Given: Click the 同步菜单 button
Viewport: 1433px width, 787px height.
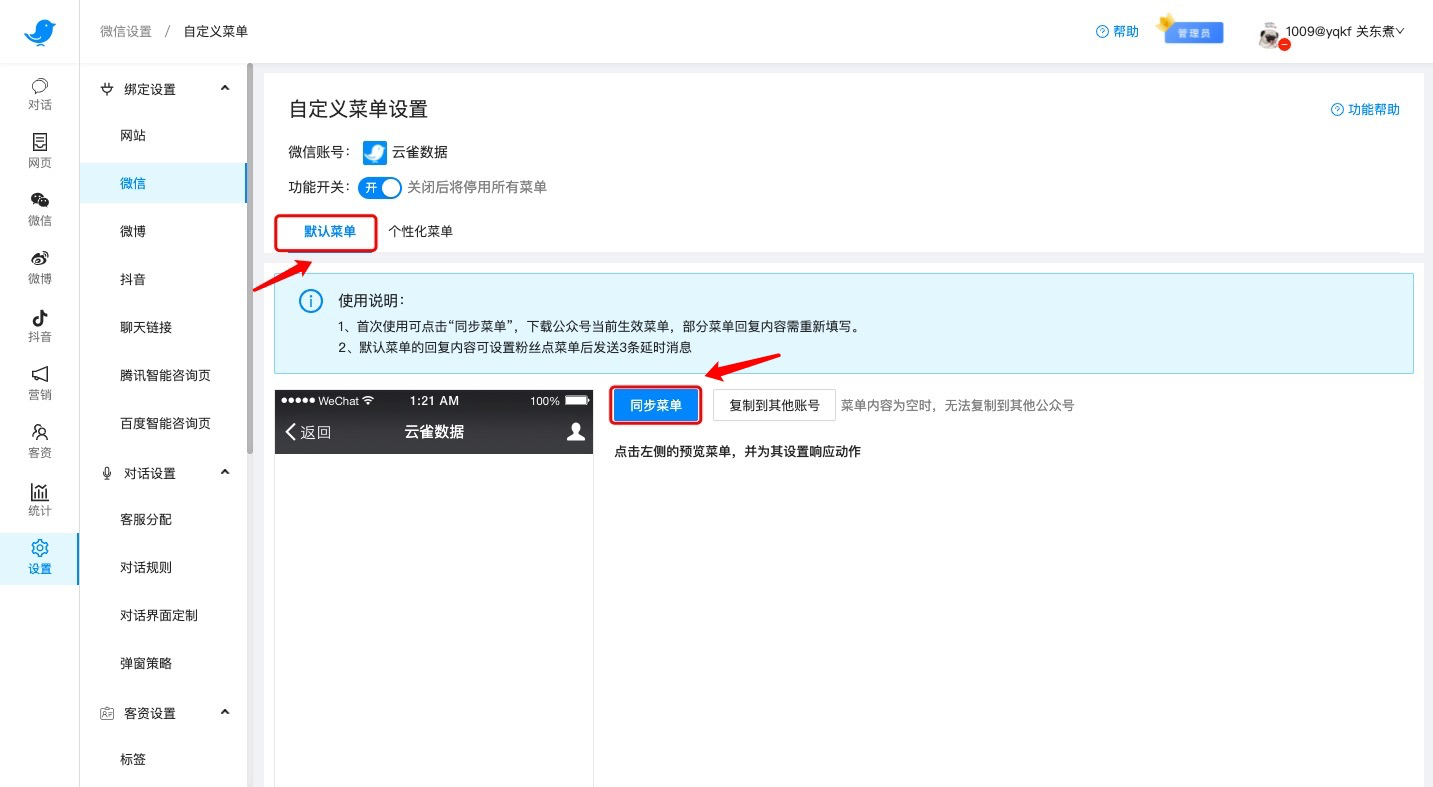Looking at the screenshot, I should 655,405.
